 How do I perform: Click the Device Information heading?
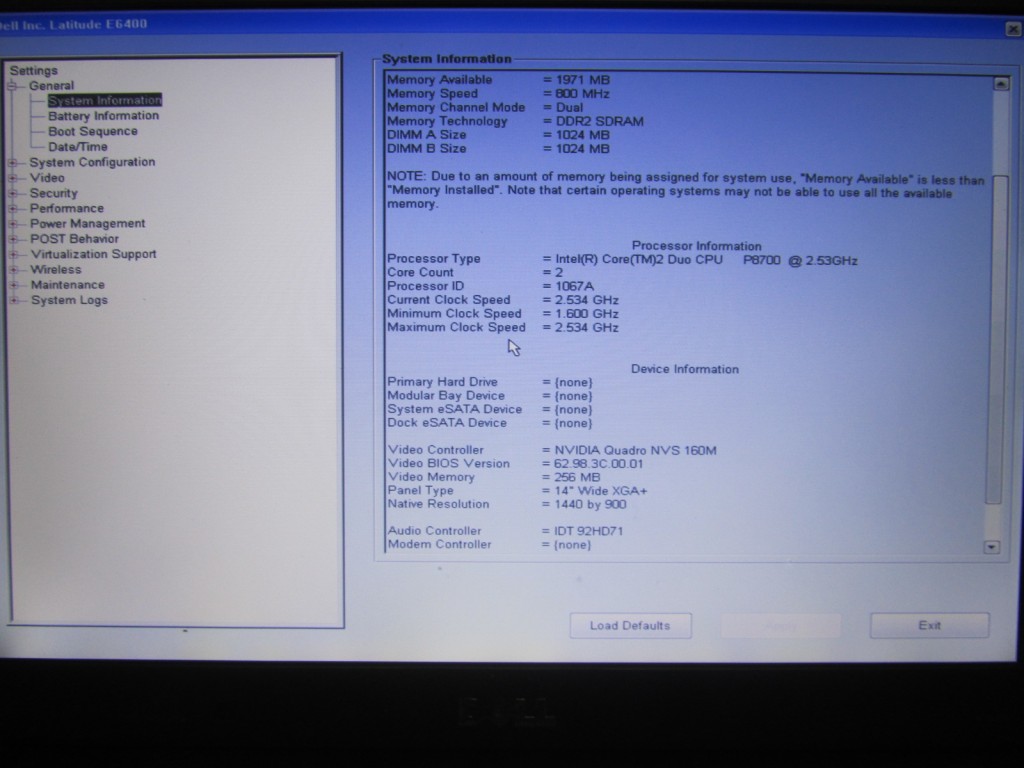[684, 369]
